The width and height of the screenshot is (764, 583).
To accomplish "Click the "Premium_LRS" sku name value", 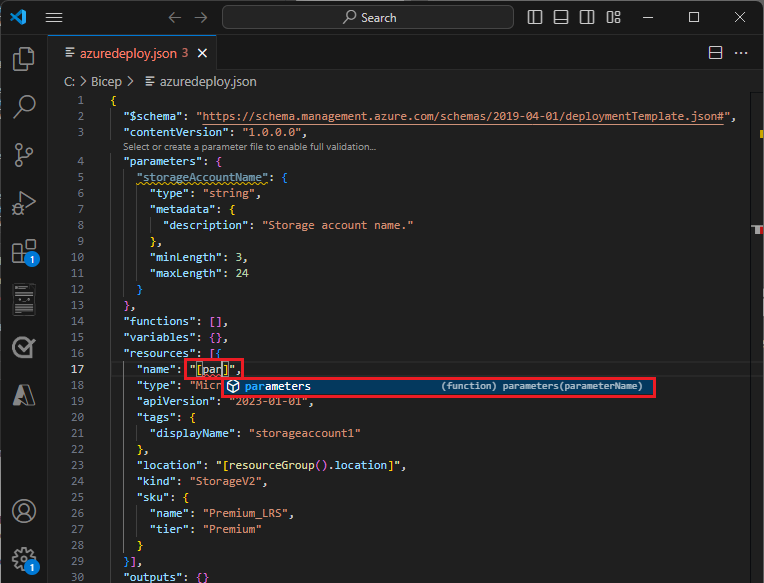I will [x=245, y=513].
